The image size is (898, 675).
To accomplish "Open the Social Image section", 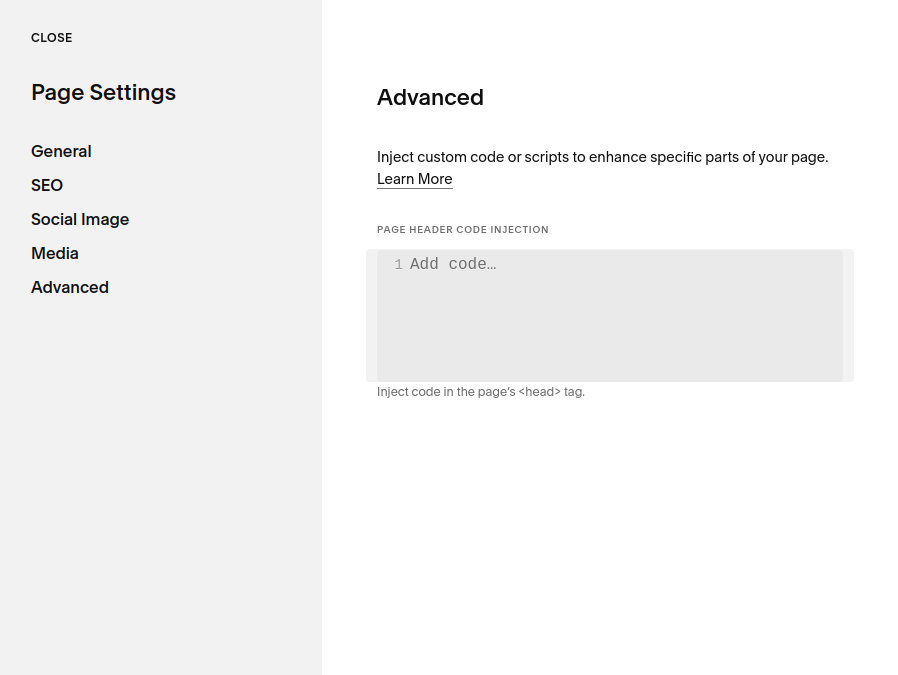I will (x=80, y=219).
